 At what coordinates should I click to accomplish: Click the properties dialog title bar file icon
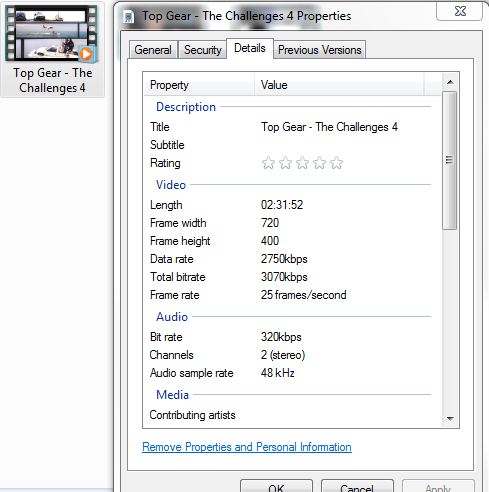point(128,17)
